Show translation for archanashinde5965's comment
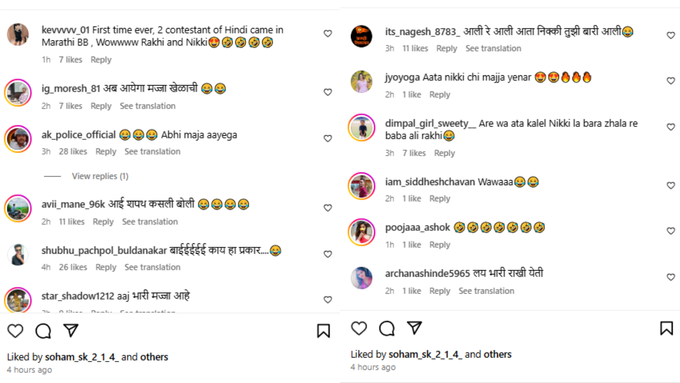The width and height of the screenshot is (680, 383). click(x=487, y=291)
